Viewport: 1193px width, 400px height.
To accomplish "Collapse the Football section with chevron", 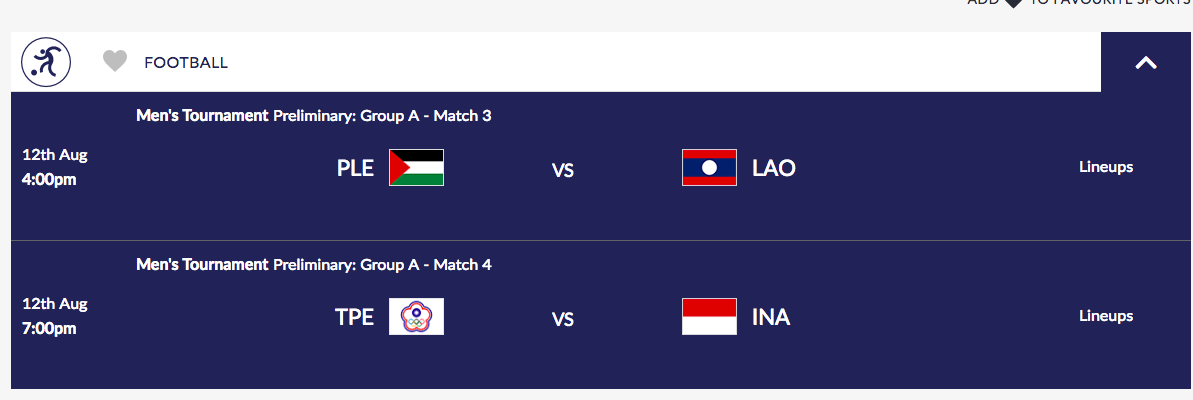I will [1146, 62].
